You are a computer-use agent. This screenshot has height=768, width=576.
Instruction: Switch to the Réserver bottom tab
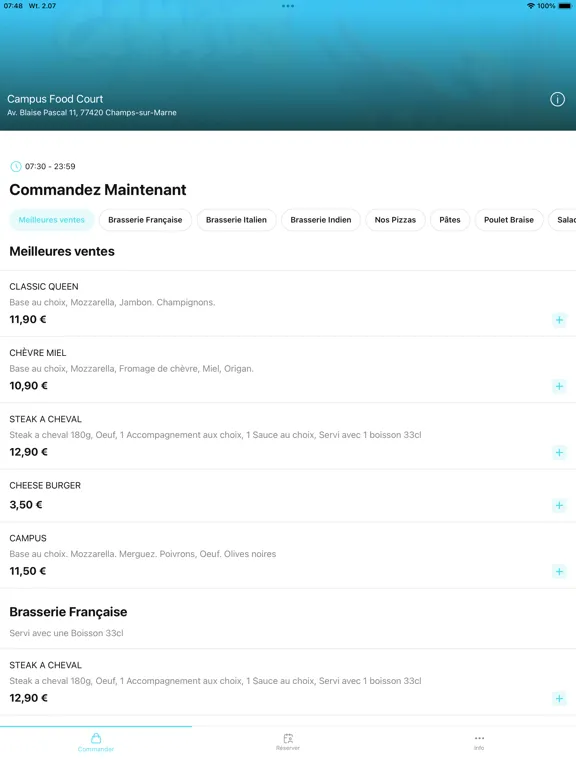(288, 742)
